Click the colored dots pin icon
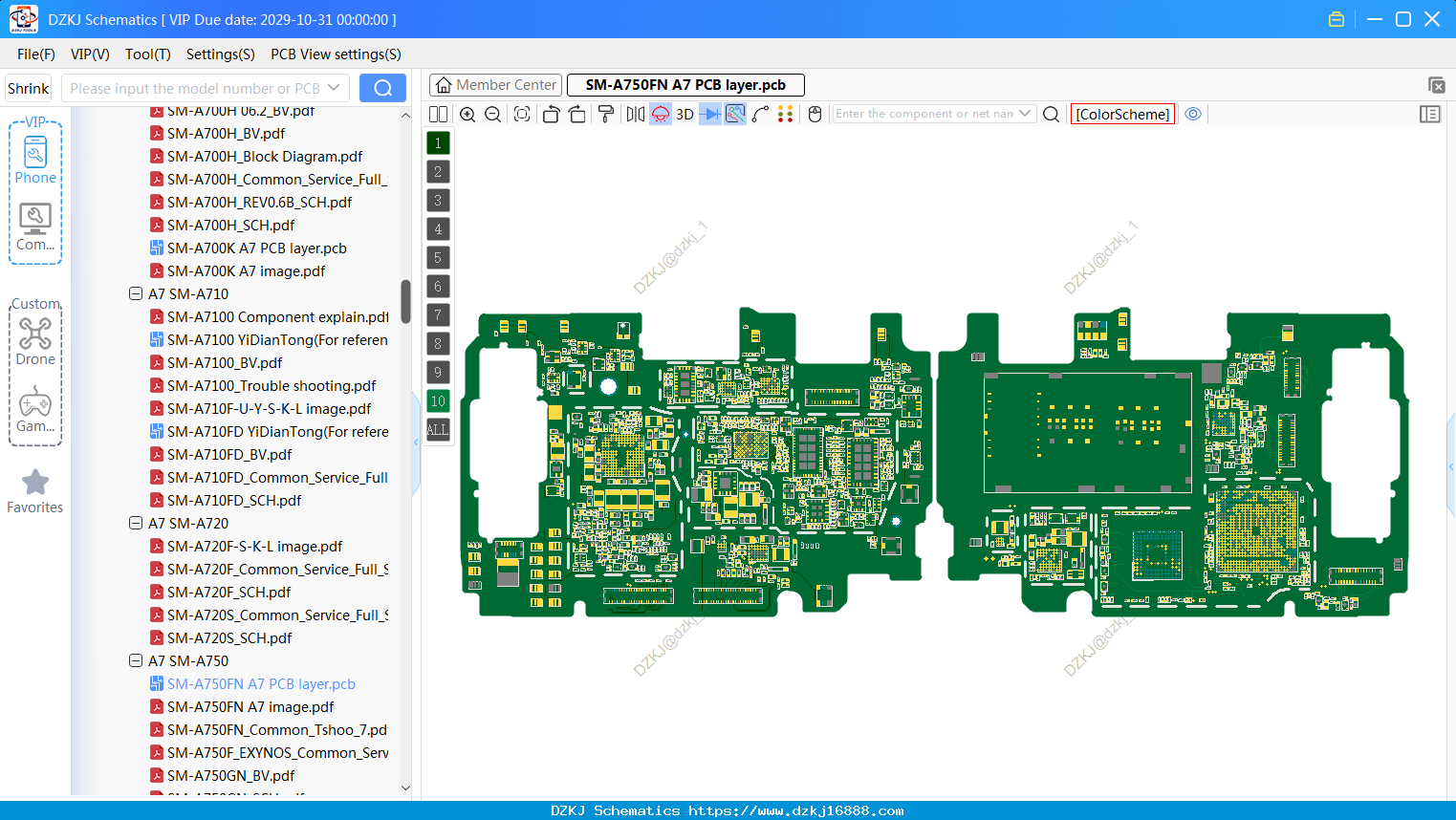Viewport: 1456px width, 820px height. 785,114
